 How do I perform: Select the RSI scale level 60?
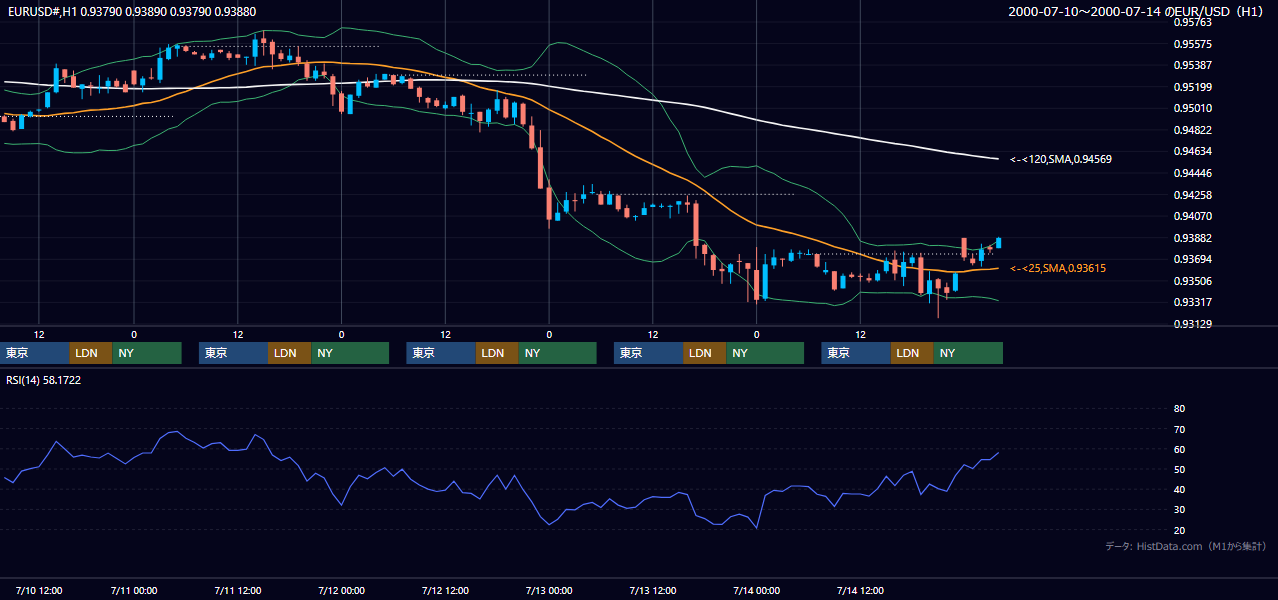tap(1179, 449)
